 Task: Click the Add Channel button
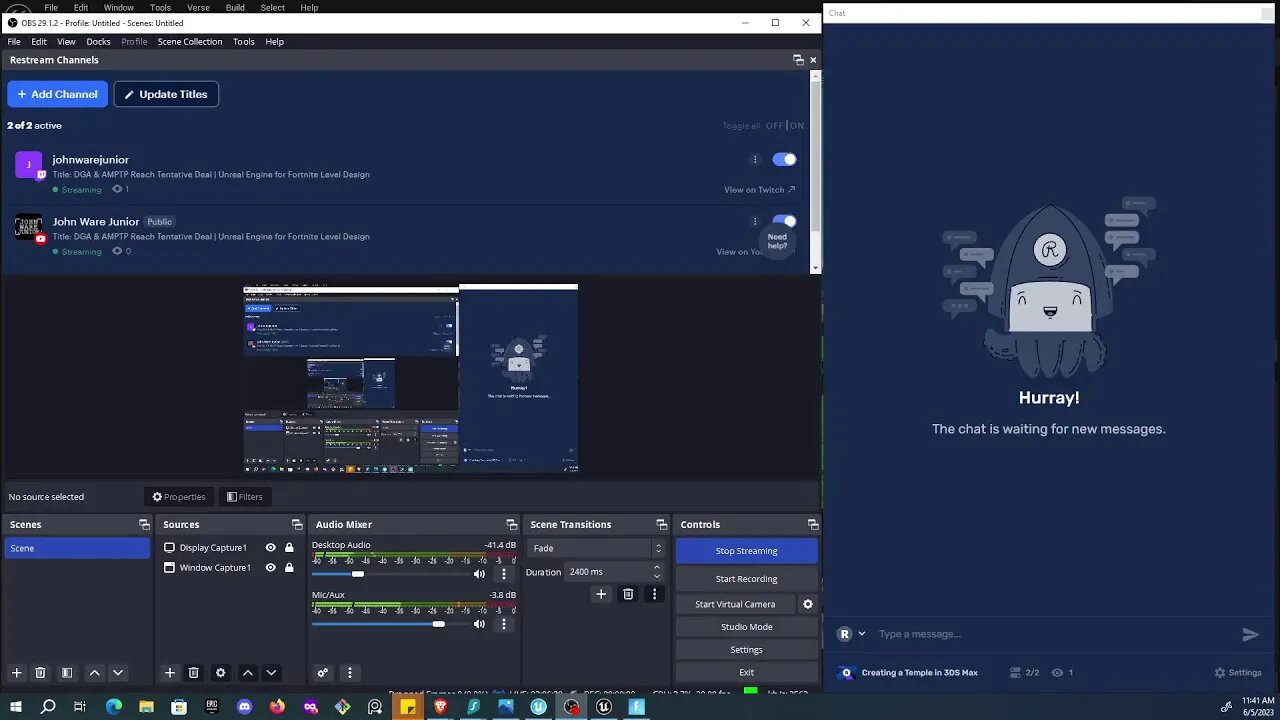tap(57, 94)
